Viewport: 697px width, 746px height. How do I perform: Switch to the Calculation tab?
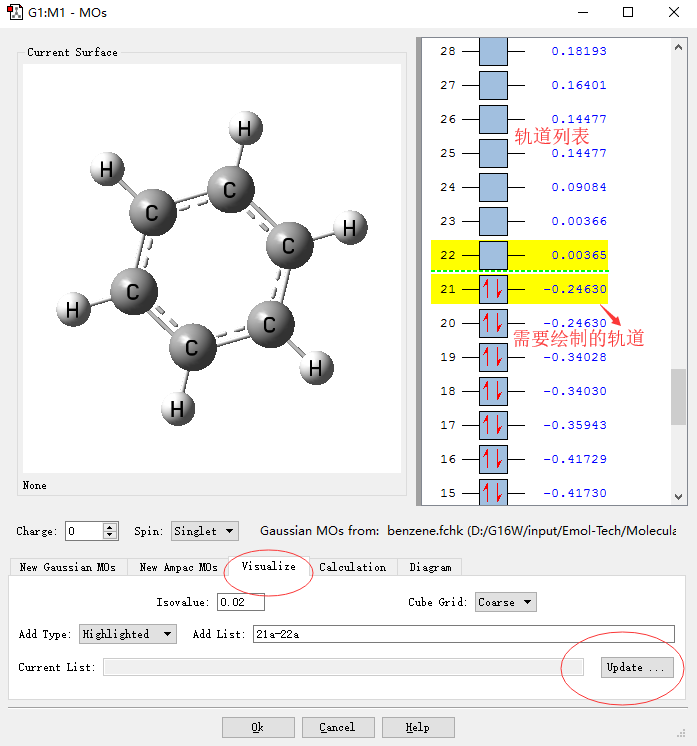click(x=352, y=567)
